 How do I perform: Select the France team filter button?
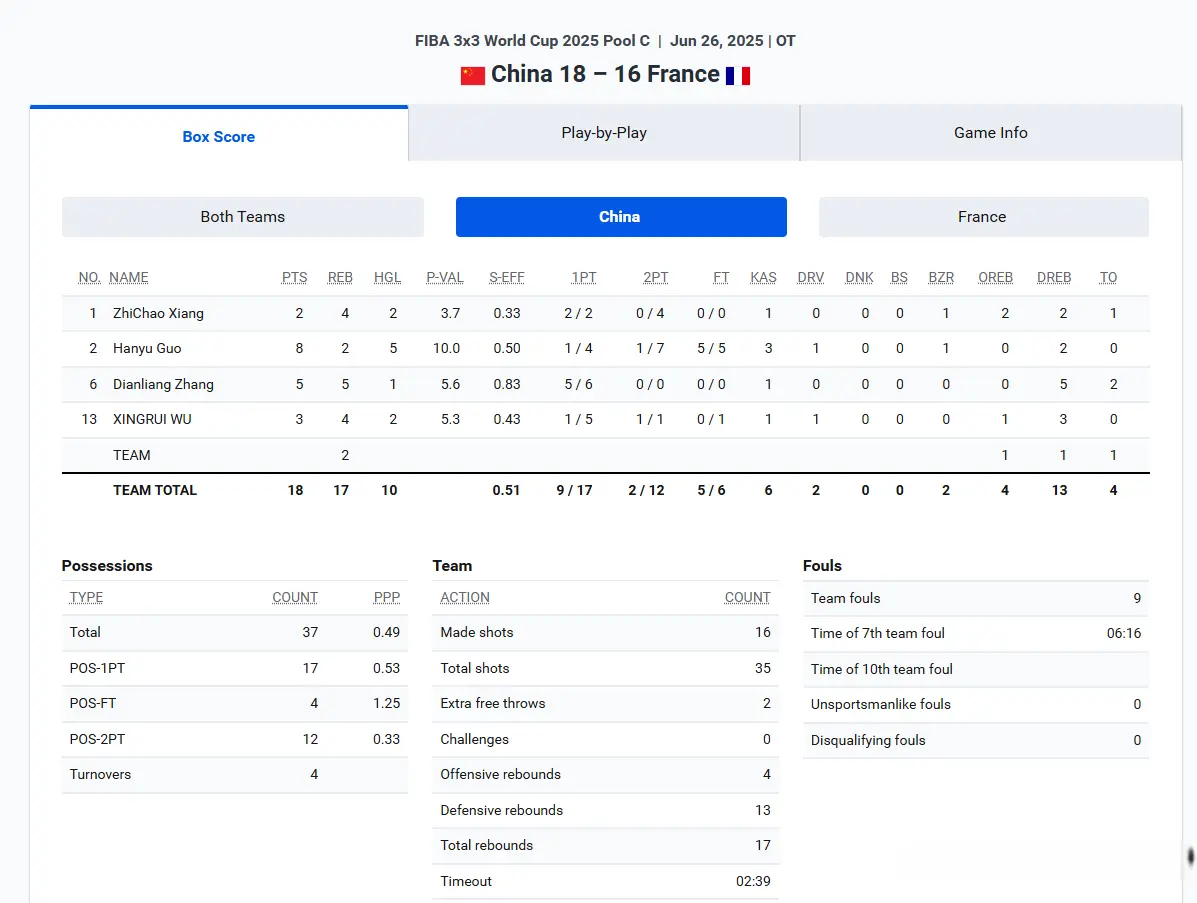tap(982, 217)
